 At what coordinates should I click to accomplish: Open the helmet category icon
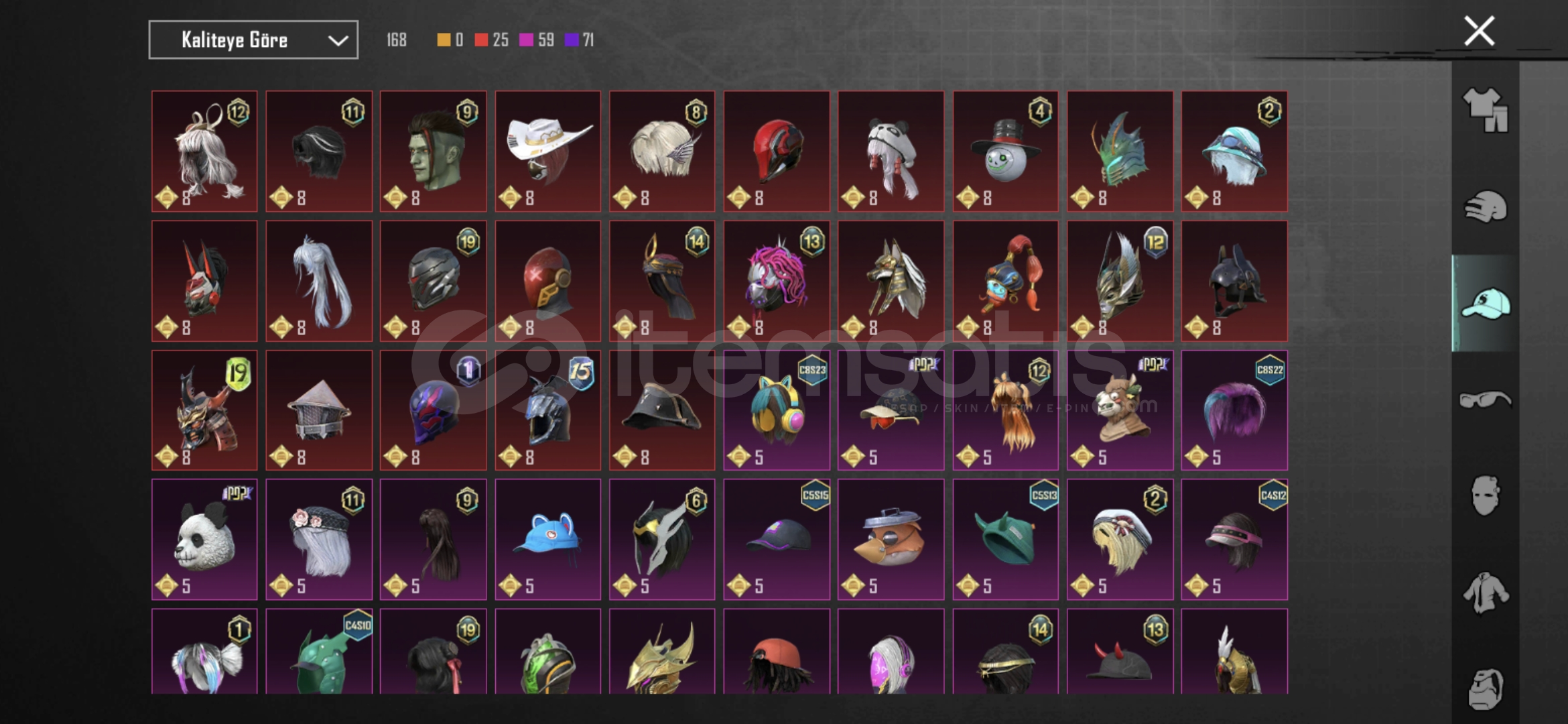tap(1485, 206)
